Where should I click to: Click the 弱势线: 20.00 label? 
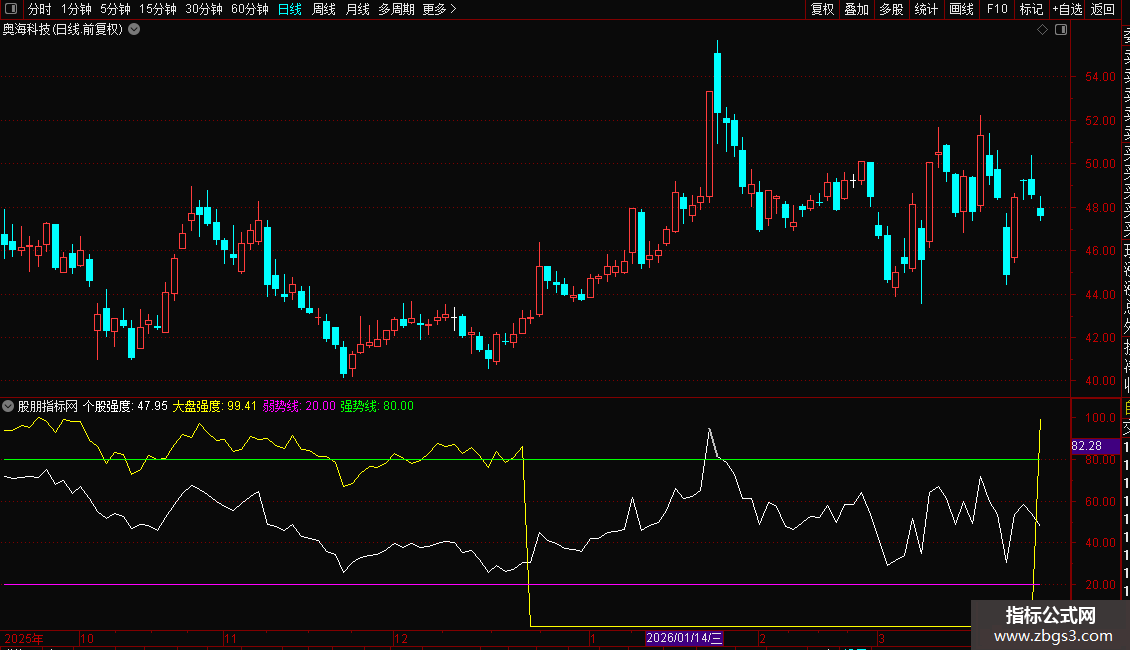coord(299,406)
